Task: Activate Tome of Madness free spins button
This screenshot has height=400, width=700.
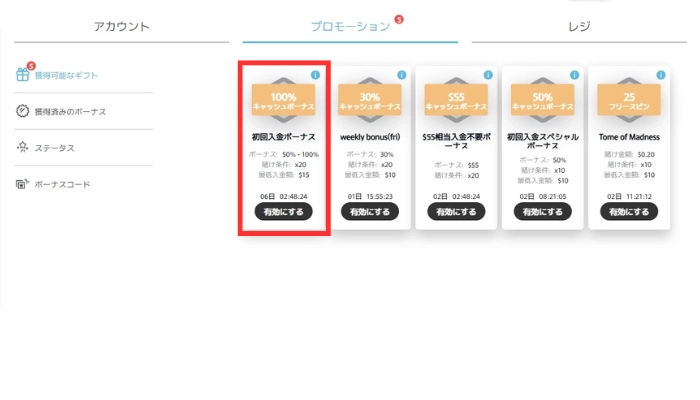Action: pyautogui.click(x=629, y=212)
